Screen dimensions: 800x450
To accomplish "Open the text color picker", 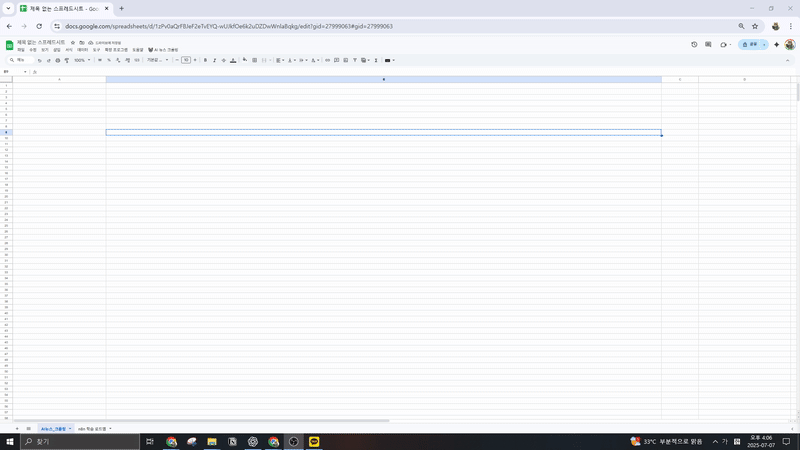I will coord(233,60).
